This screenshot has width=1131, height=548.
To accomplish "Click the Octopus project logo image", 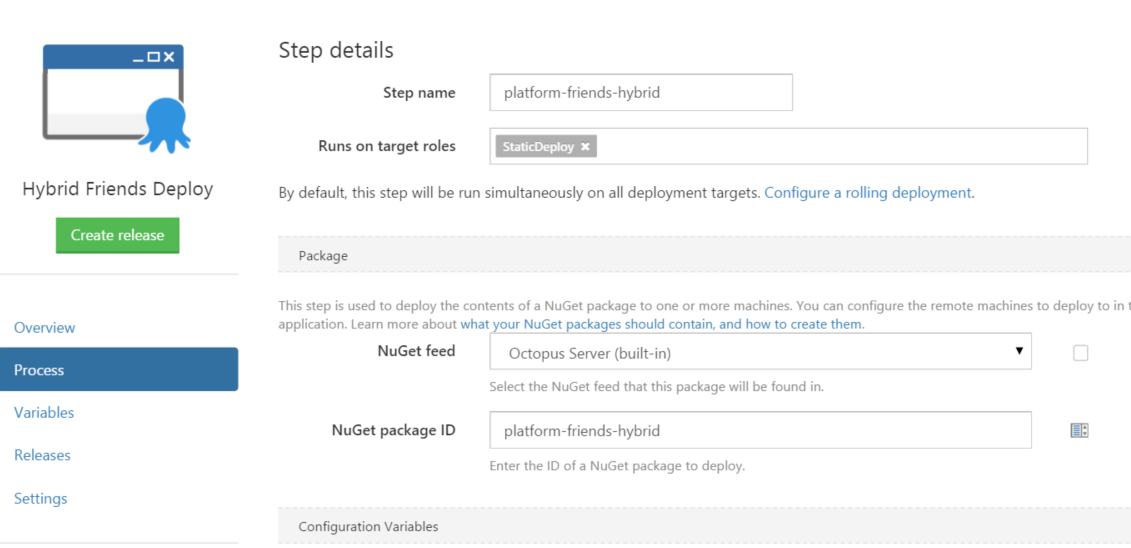I will [x=117, y=98].
